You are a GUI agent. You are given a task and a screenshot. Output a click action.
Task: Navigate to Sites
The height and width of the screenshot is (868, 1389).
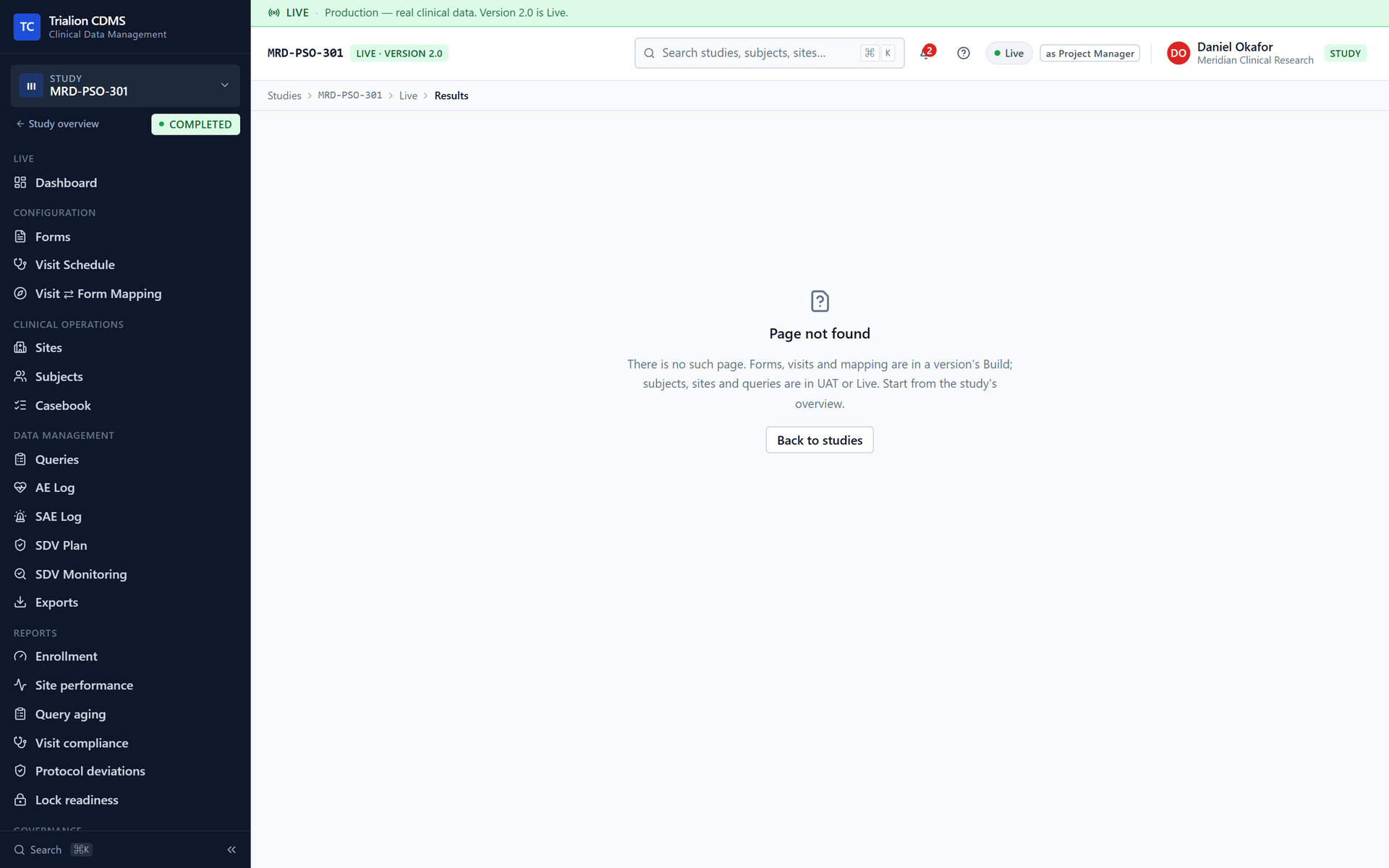tap(125, 348)
